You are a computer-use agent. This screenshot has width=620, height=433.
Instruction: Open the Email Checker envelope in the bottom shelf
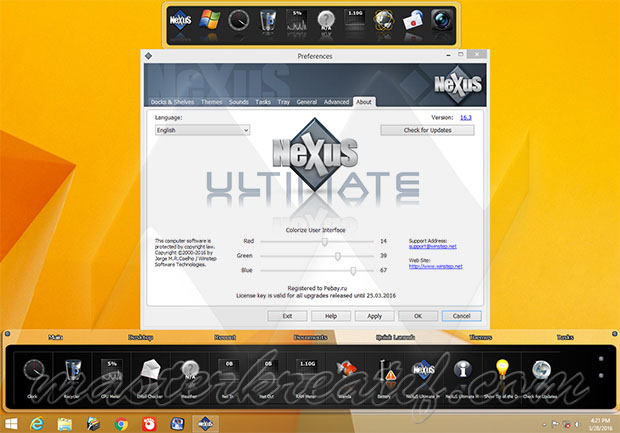[150, 370]
